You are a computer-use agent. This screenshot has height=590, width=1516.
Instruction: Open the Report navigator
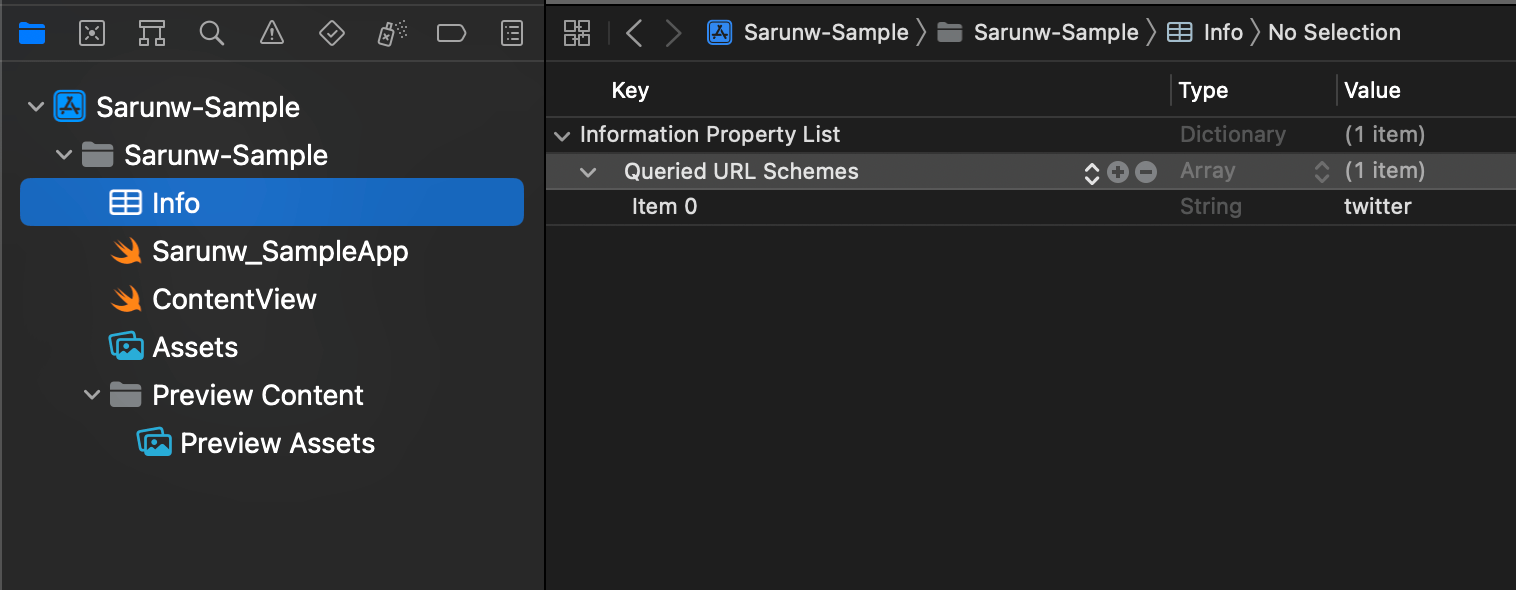[511, 33]
